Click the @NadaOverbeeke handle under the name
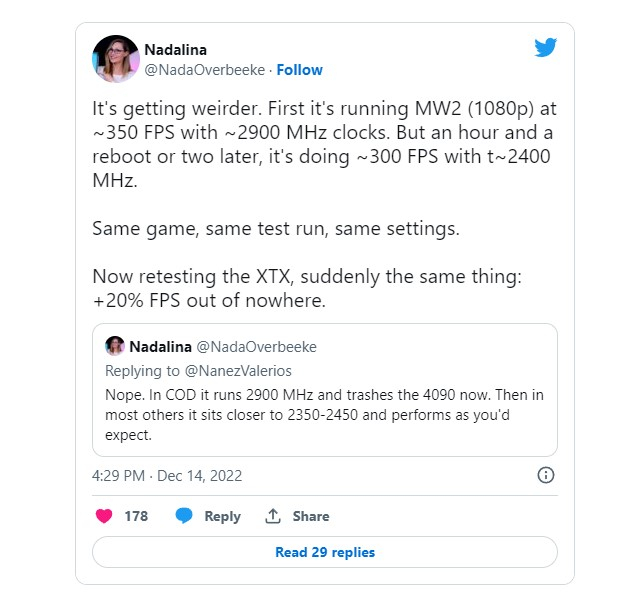Viewport: 629px width, 602px height. (x=204, y=70)
